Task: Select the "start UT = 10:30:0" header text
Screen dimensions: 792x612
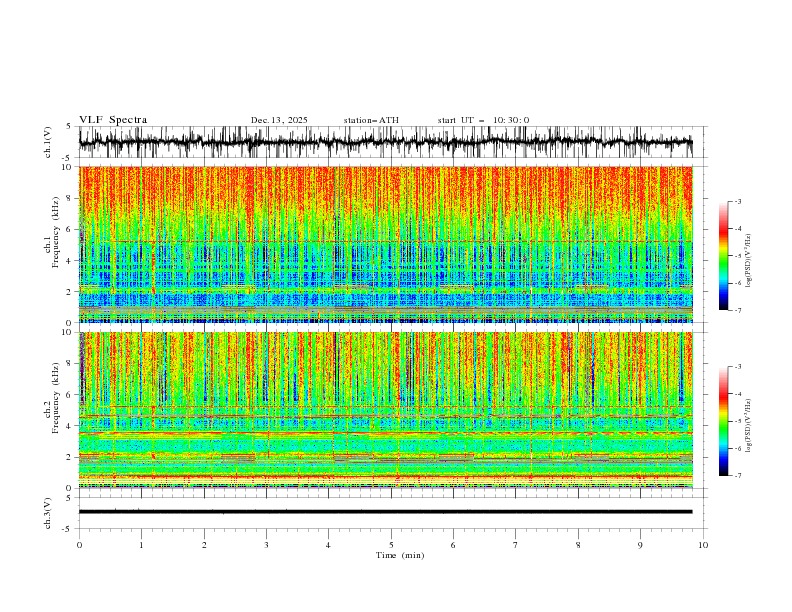Action: (x=483, y=120)
